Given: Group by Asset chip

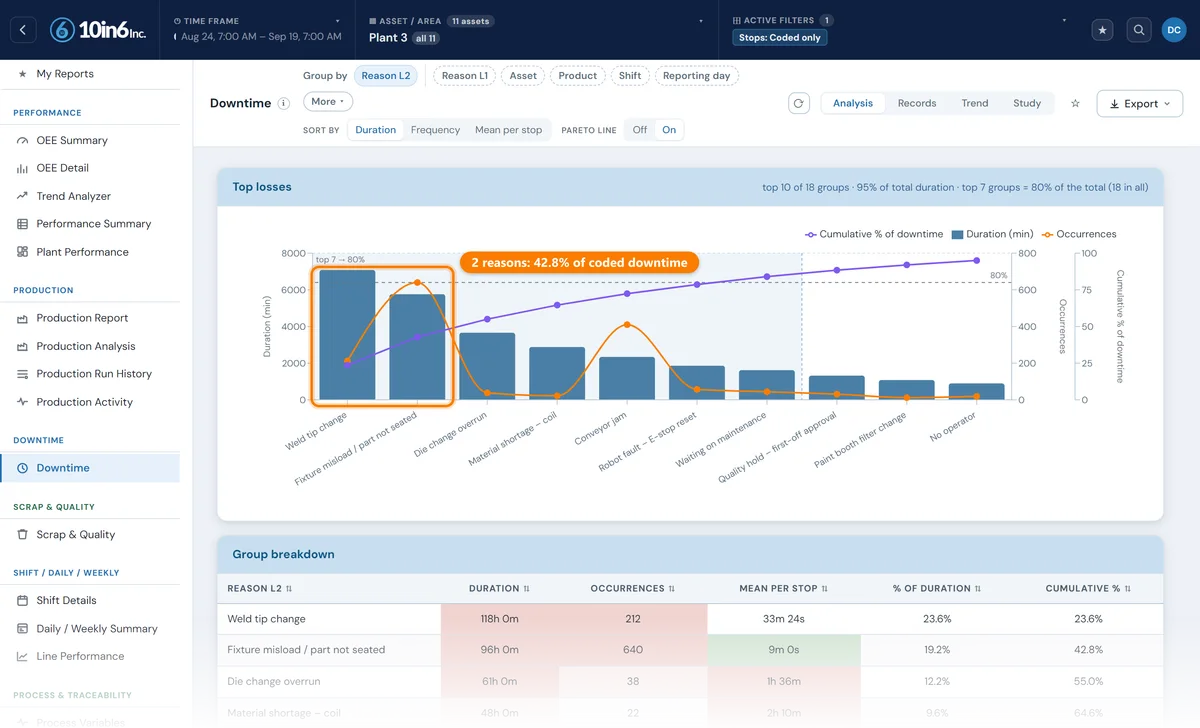Looking at the screenshot, I should tap(523, 76).
